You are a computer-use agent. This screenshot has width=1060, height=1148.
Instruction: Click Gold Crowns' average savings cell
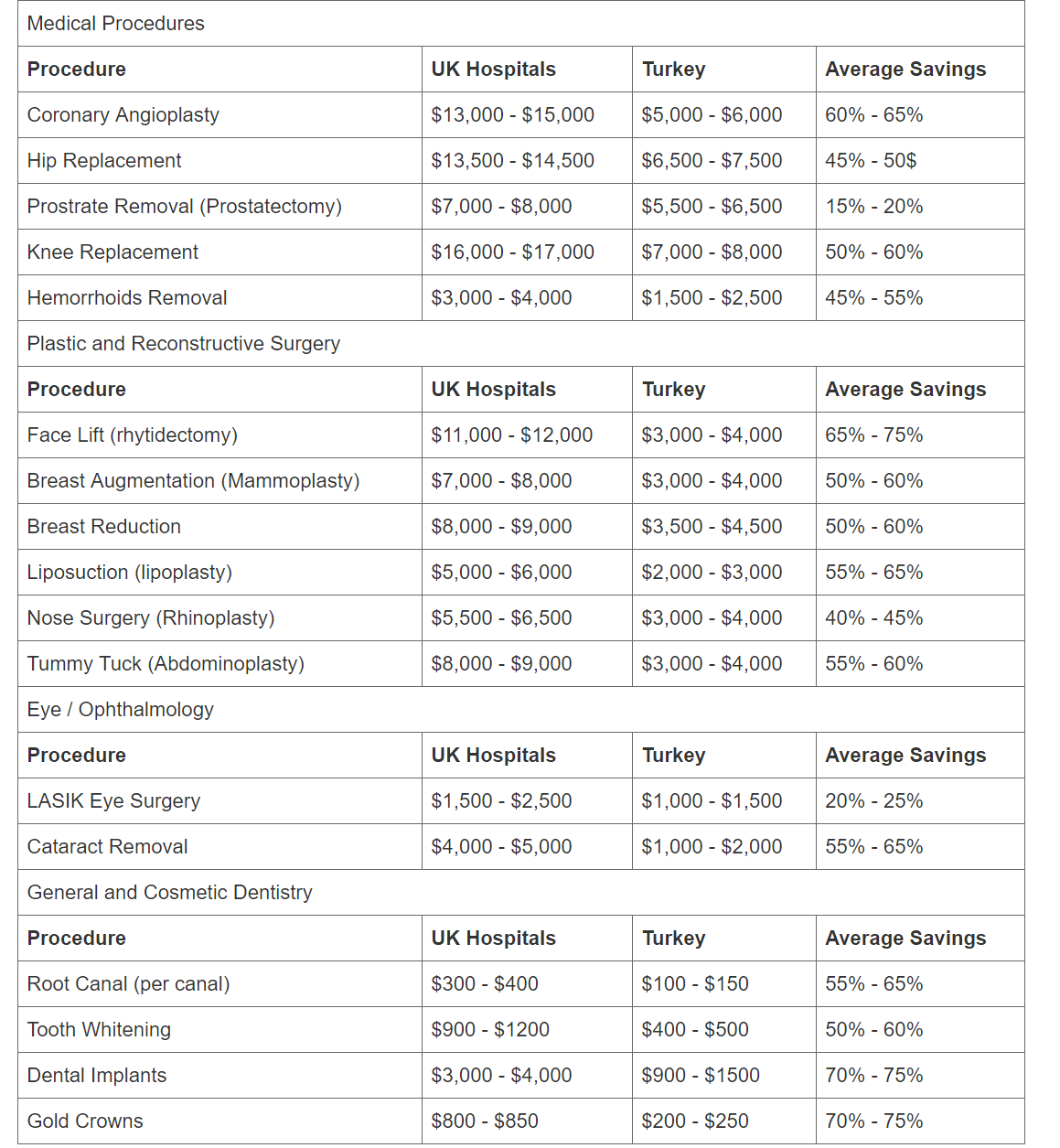pyautogui.click(x=874, y=1121)
